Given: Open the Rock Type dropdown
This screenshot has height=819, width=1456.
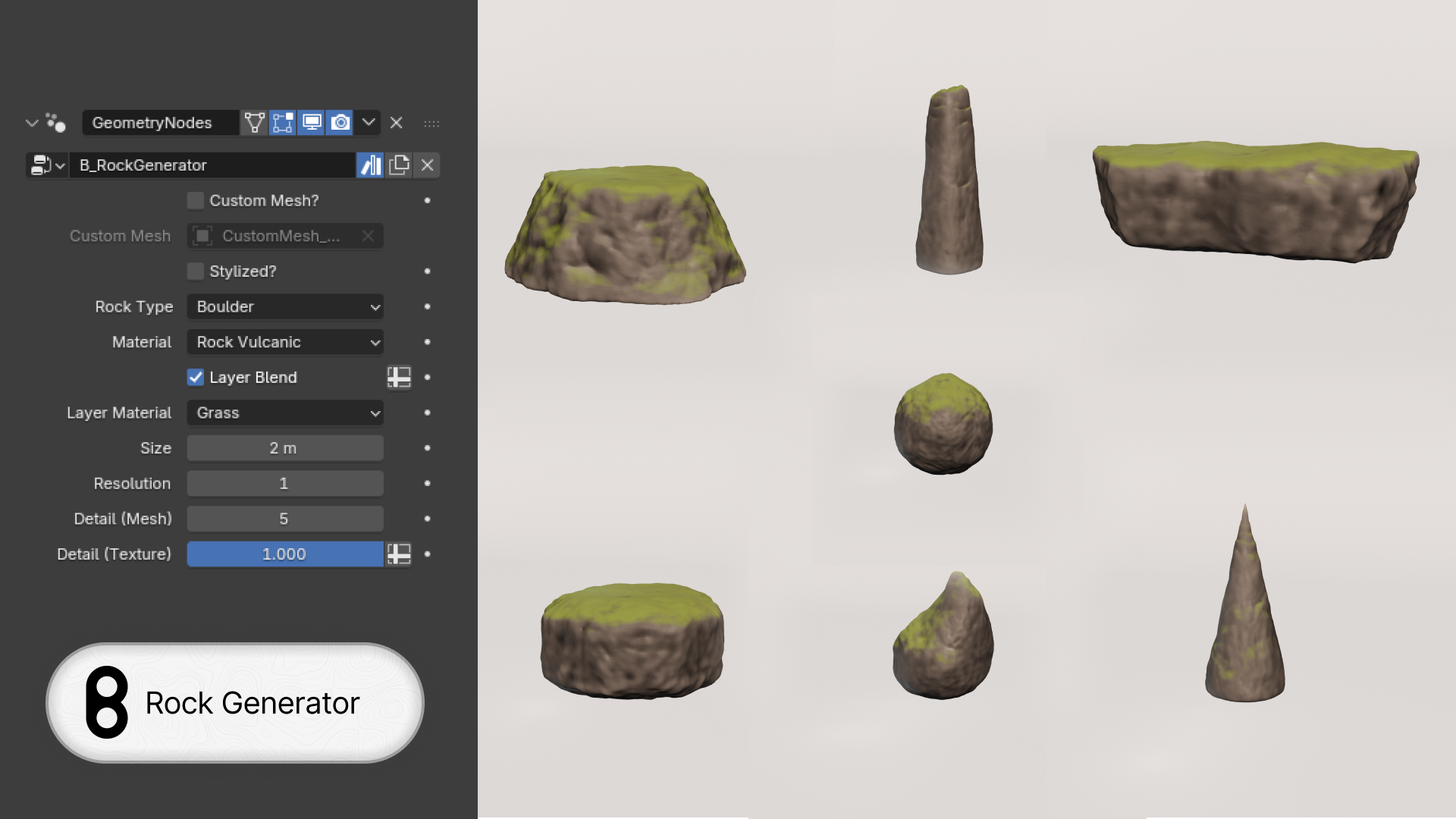Looking at the screenshot, I should click(284, 307).
